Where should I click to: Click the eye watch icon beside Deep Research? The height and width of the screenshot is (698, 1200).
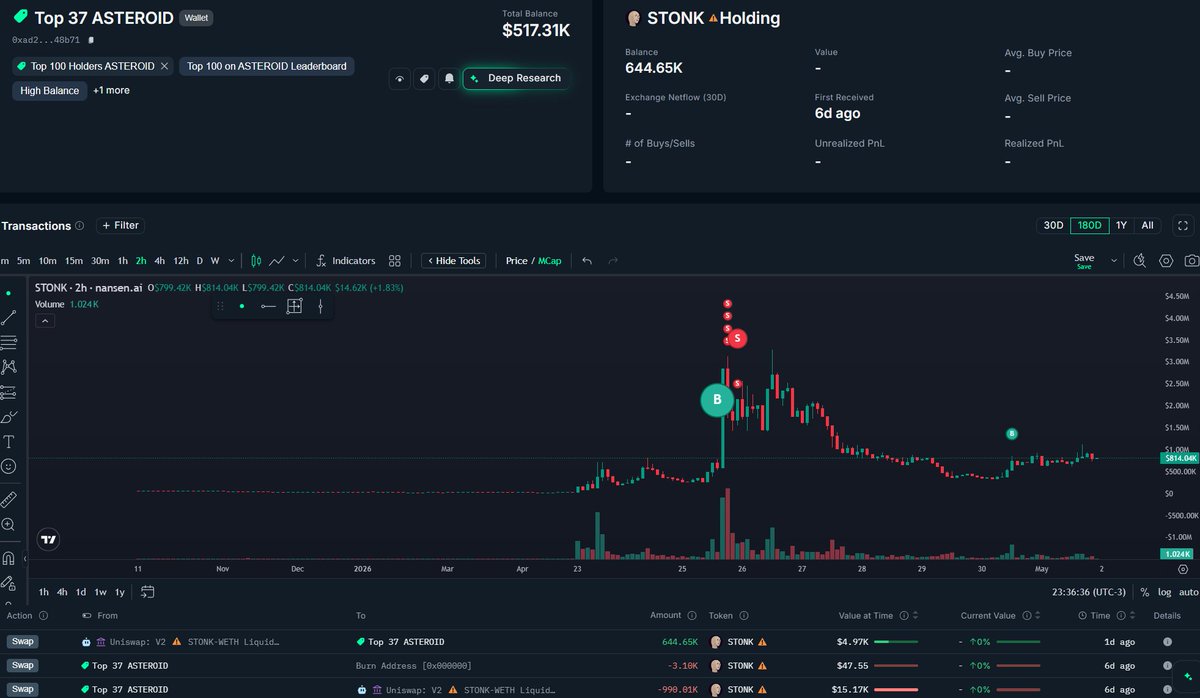coord(400,78)
